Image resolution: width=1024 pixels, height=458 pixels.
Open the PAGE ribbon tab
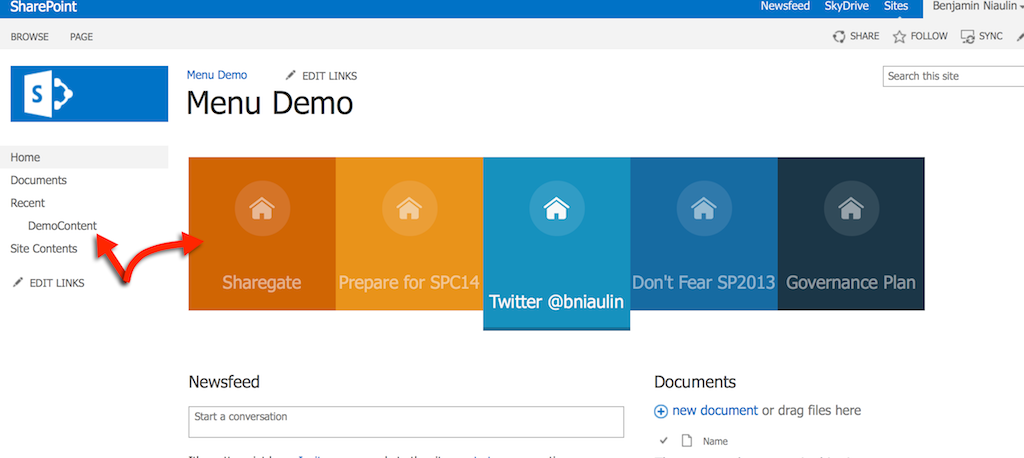click(82, 37)
